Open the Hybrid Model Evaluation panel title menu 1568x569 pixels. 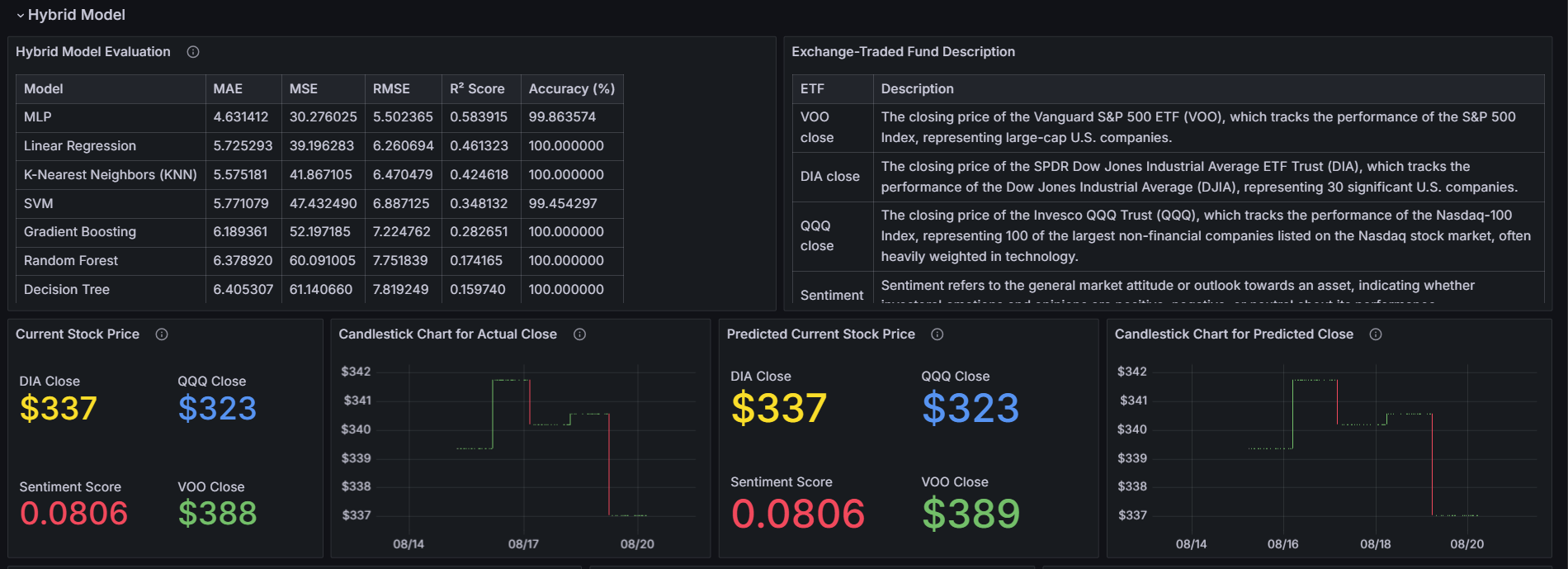pos(93,52)
